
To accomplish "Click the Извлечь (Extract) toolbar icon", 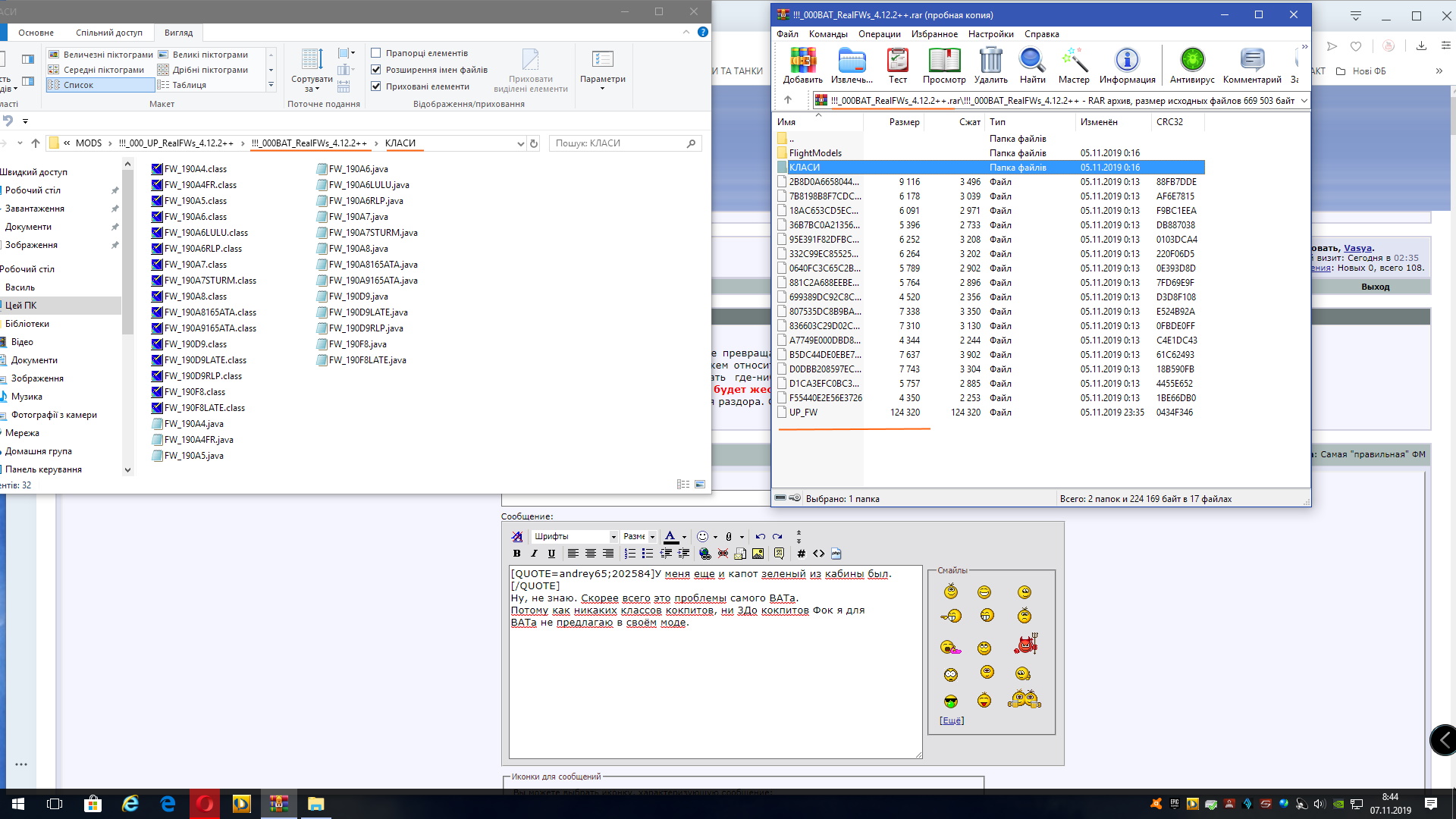I will click(x=852, y=61).
